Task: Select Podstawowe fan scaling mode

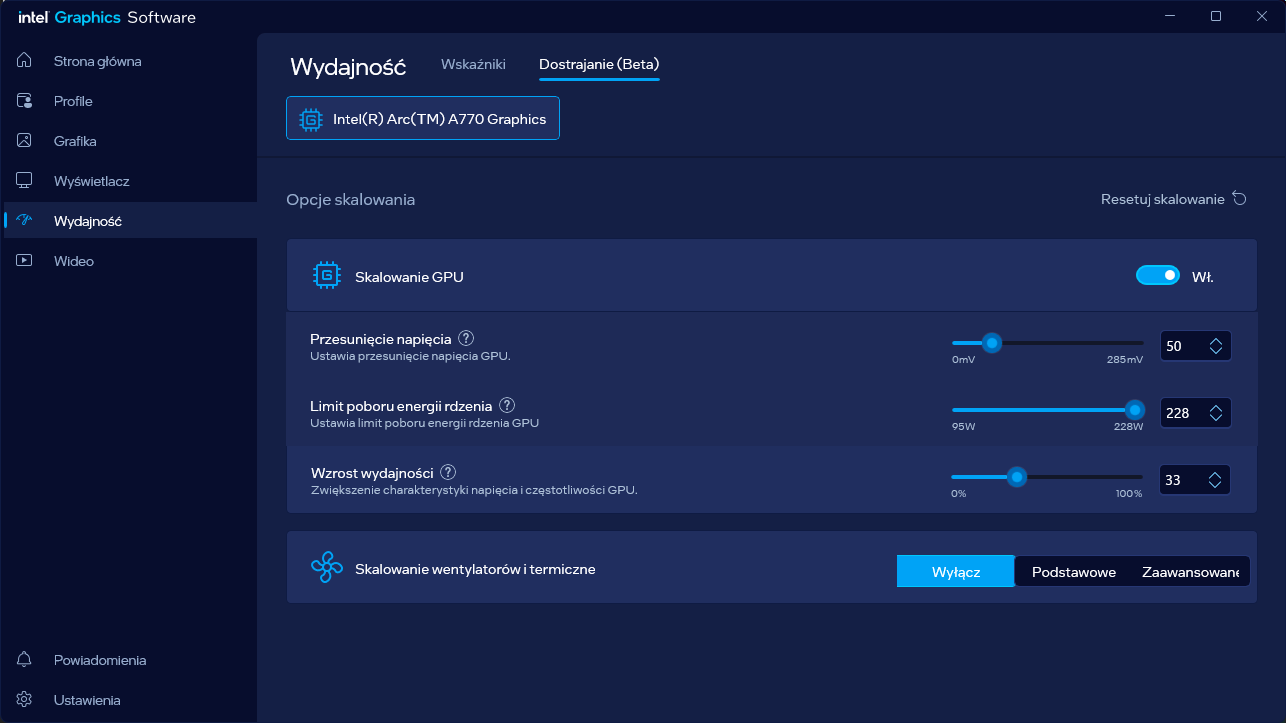Action: pyautogui.click(x=1073, y=572)
